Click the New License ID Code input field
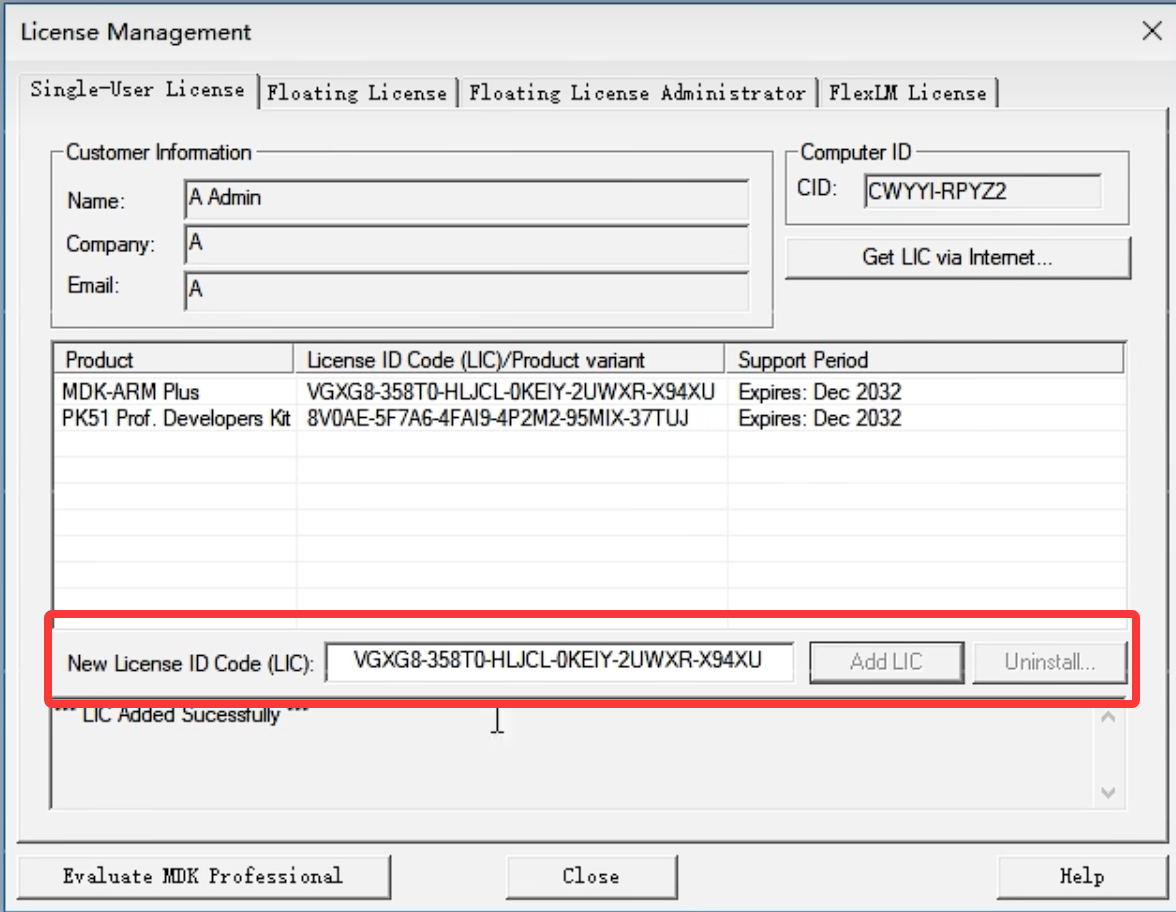1176x912 pixels. tap(560, 662)
